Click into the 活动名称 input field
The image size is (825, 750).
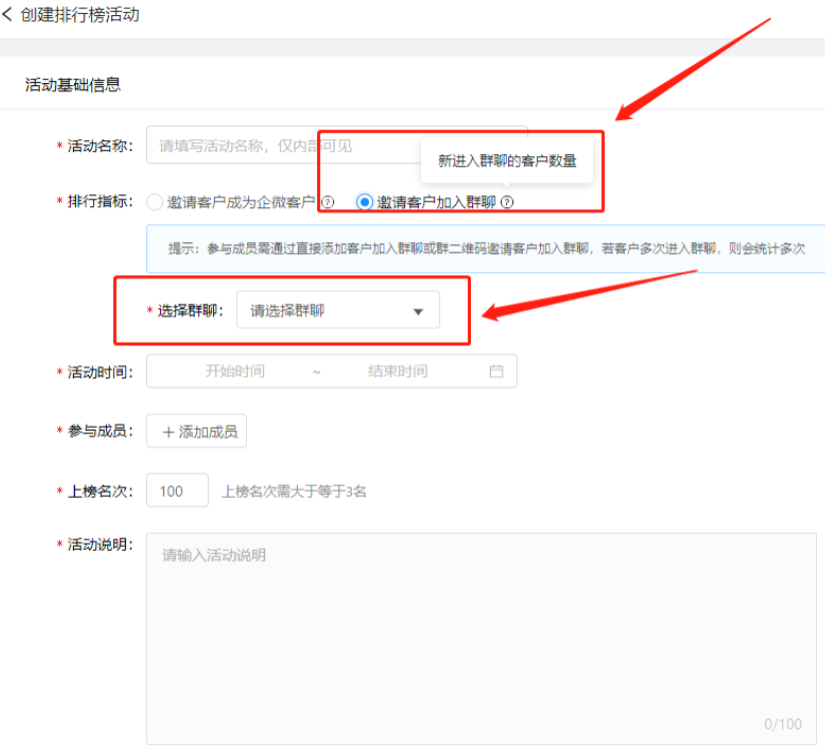point(337,145)
